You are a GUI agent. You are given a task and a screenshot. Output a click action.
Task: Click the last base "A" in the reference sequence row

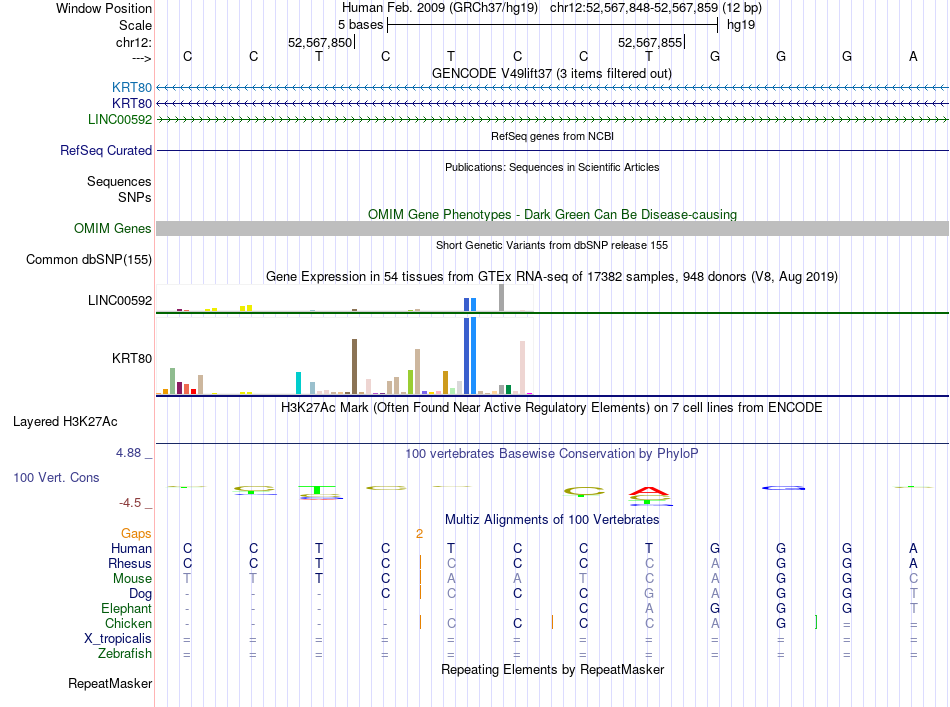tap(913, 56)
